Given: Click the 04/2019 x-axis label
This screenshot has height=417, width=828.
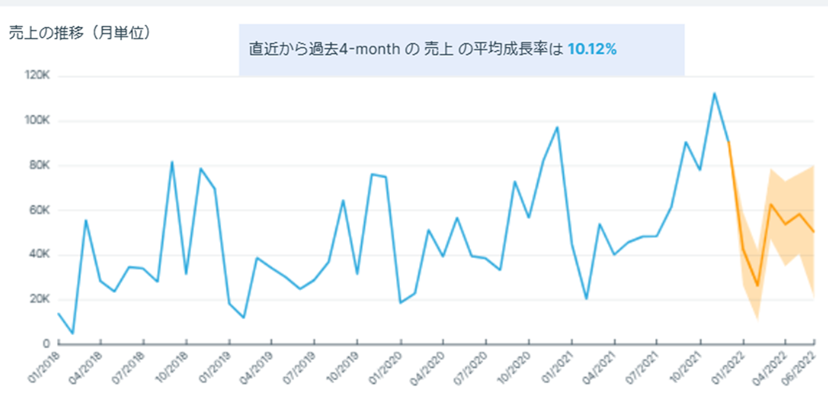Looking at the screenshot, I should tap(256, 367).
